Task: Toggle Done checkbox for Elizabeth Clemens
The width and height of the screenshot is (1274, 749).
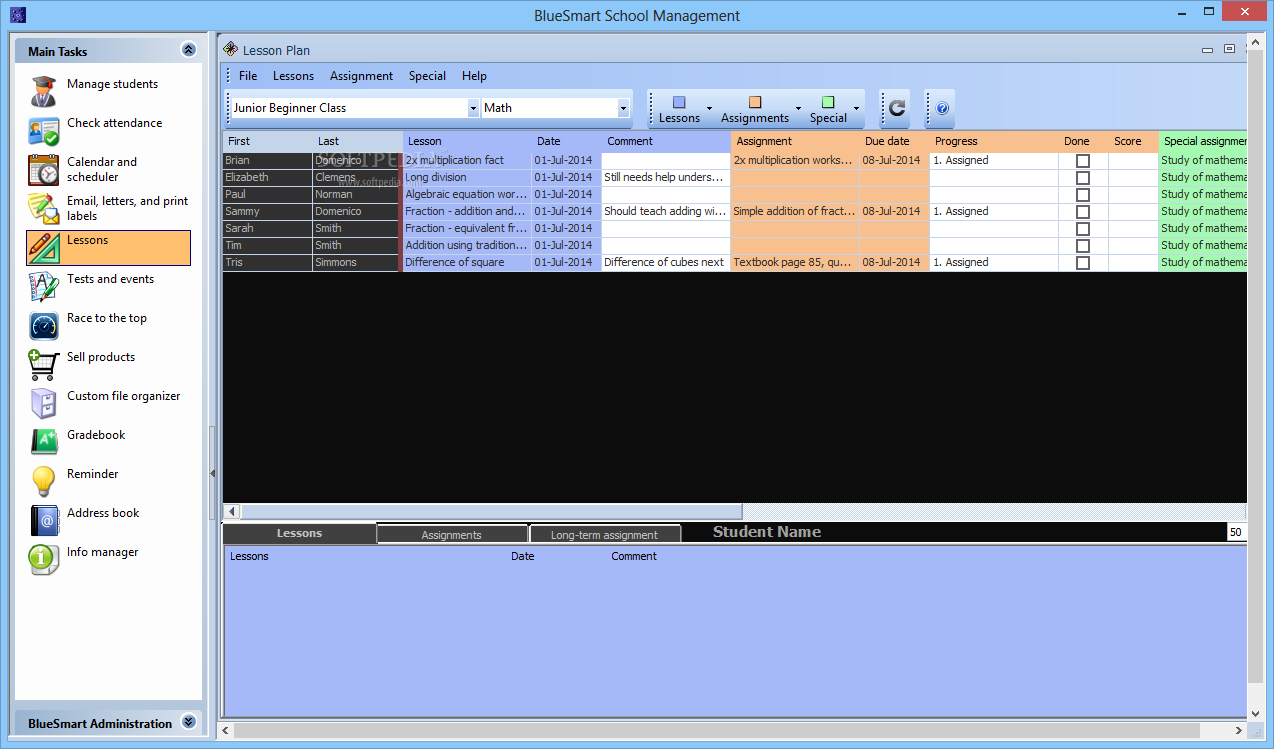Action: [x=1083, y=178]
